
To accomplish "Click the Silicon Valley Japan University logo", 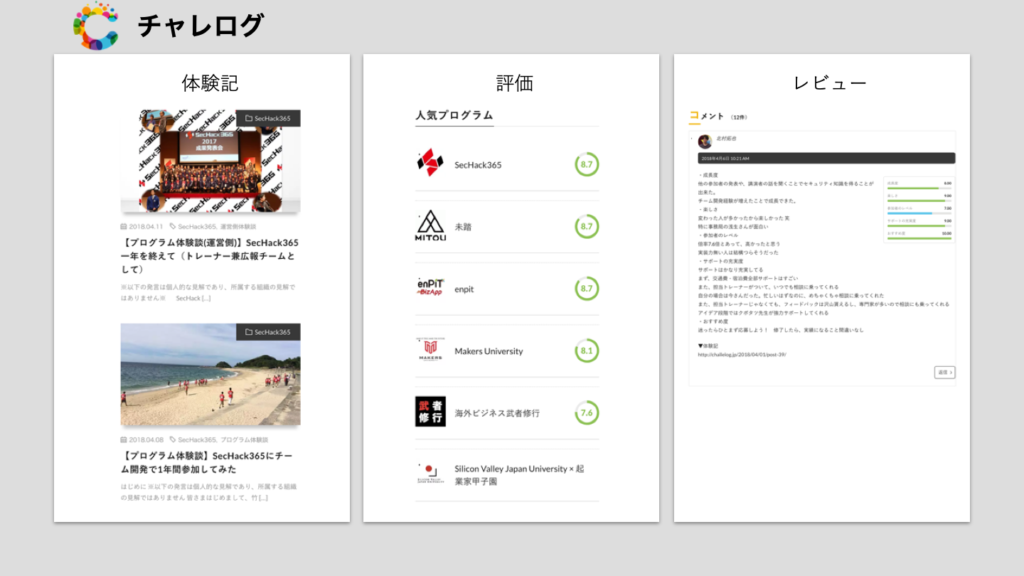I will click(430, 474).
